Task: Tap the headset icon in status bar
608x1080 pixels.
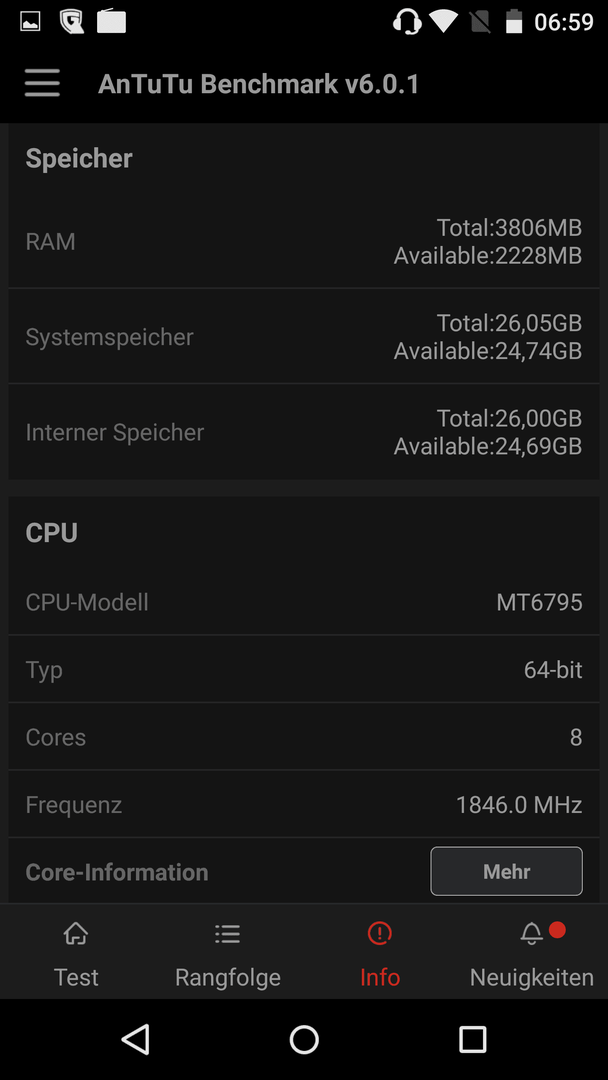Action: 407,21
